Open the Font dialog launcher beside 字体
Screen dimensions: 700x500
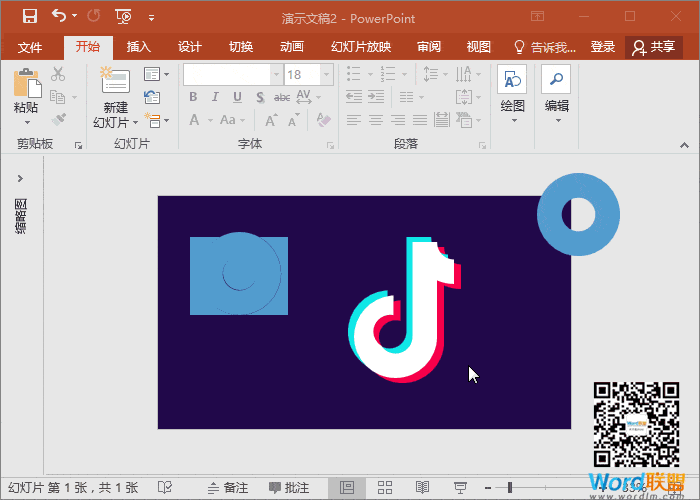pos(330,146)
